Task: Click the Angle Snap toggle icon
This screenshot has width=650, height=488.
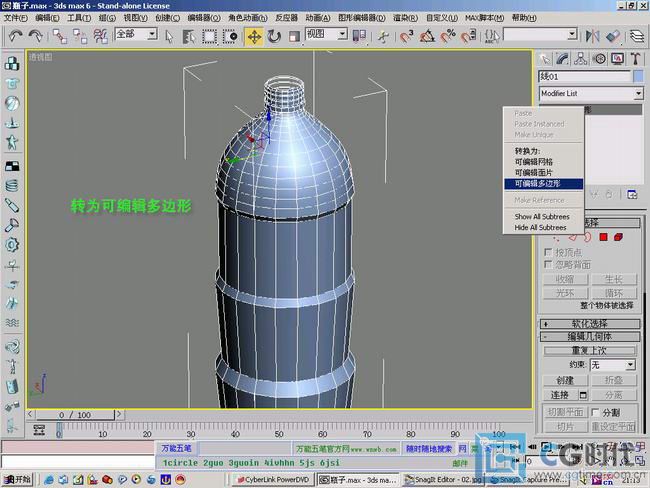Action: (427, 36)
